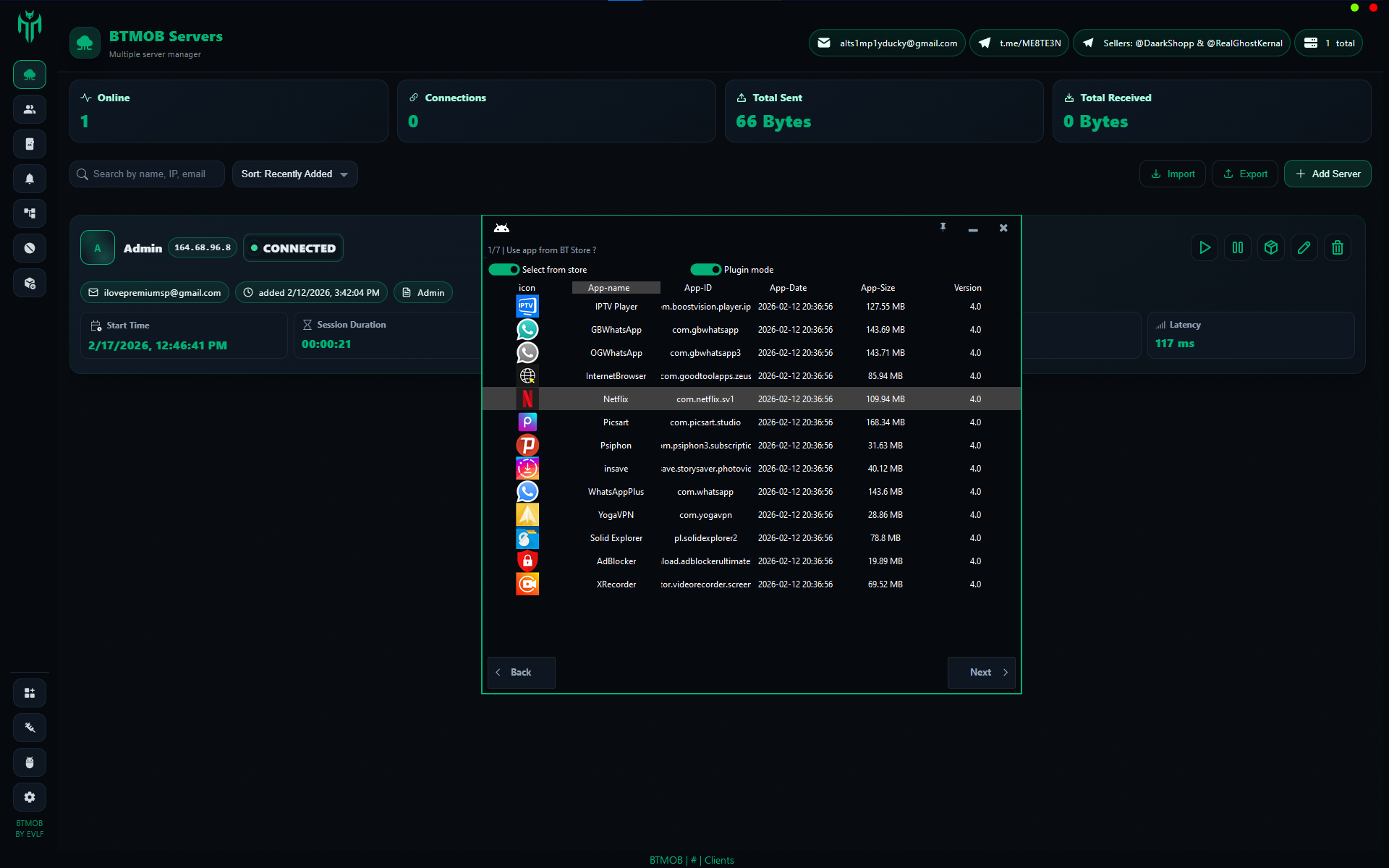This screenshot has height=868, width=1389.
Task: Click the cube package icon on Admin server
Action: [1271, 247]
